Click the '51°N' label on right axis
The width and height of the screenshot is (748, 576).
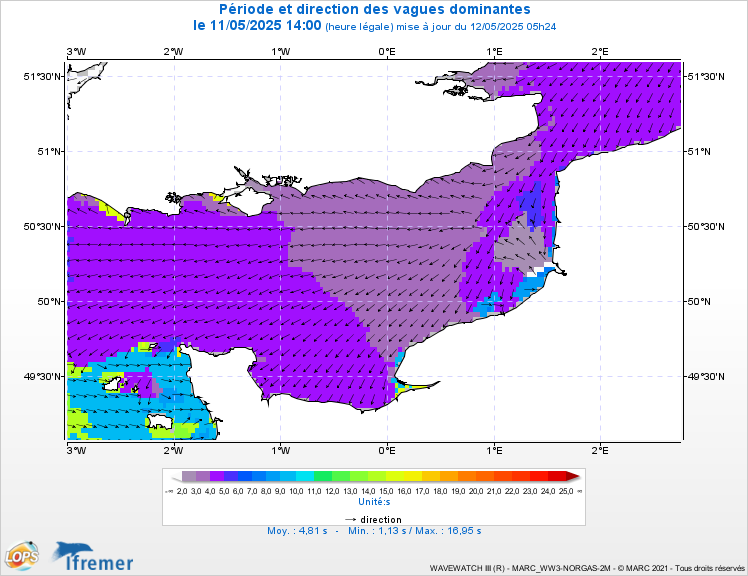pos(699,152)
